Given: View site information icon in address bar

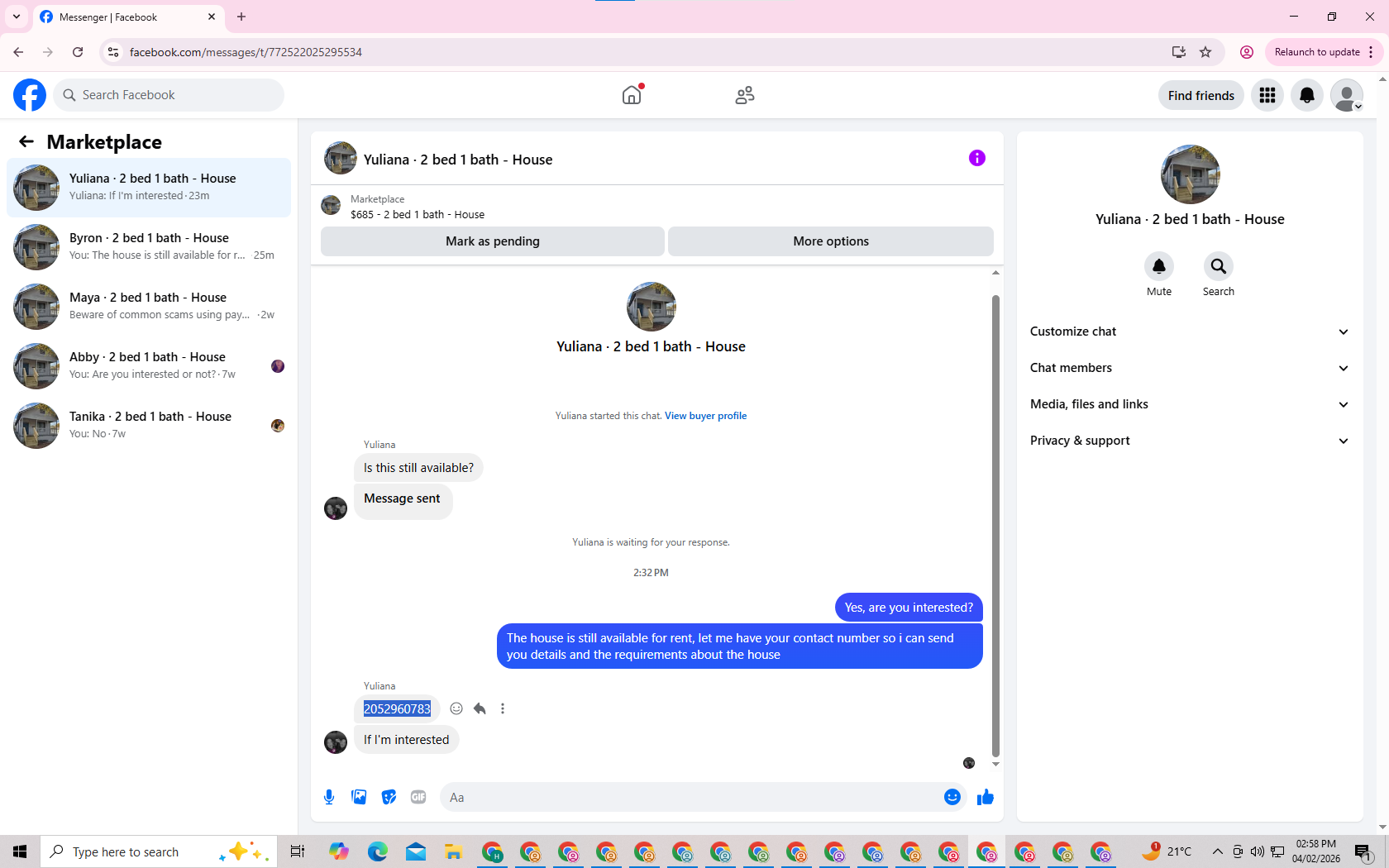Looking at the screenshot, I should [113, 52].
